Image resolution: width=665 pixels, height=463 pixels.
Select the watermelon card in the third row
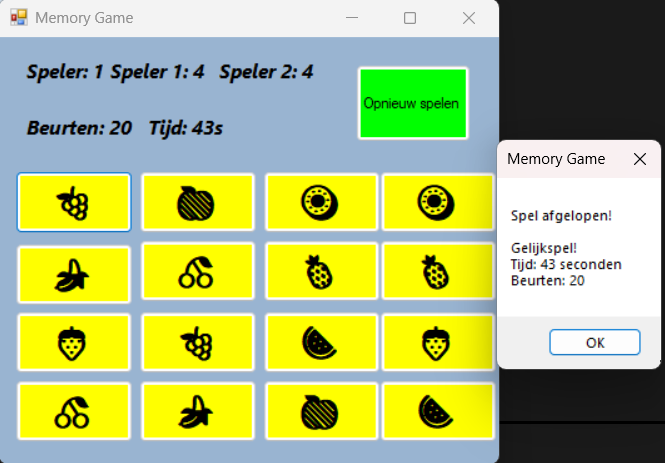pos(321,343)
